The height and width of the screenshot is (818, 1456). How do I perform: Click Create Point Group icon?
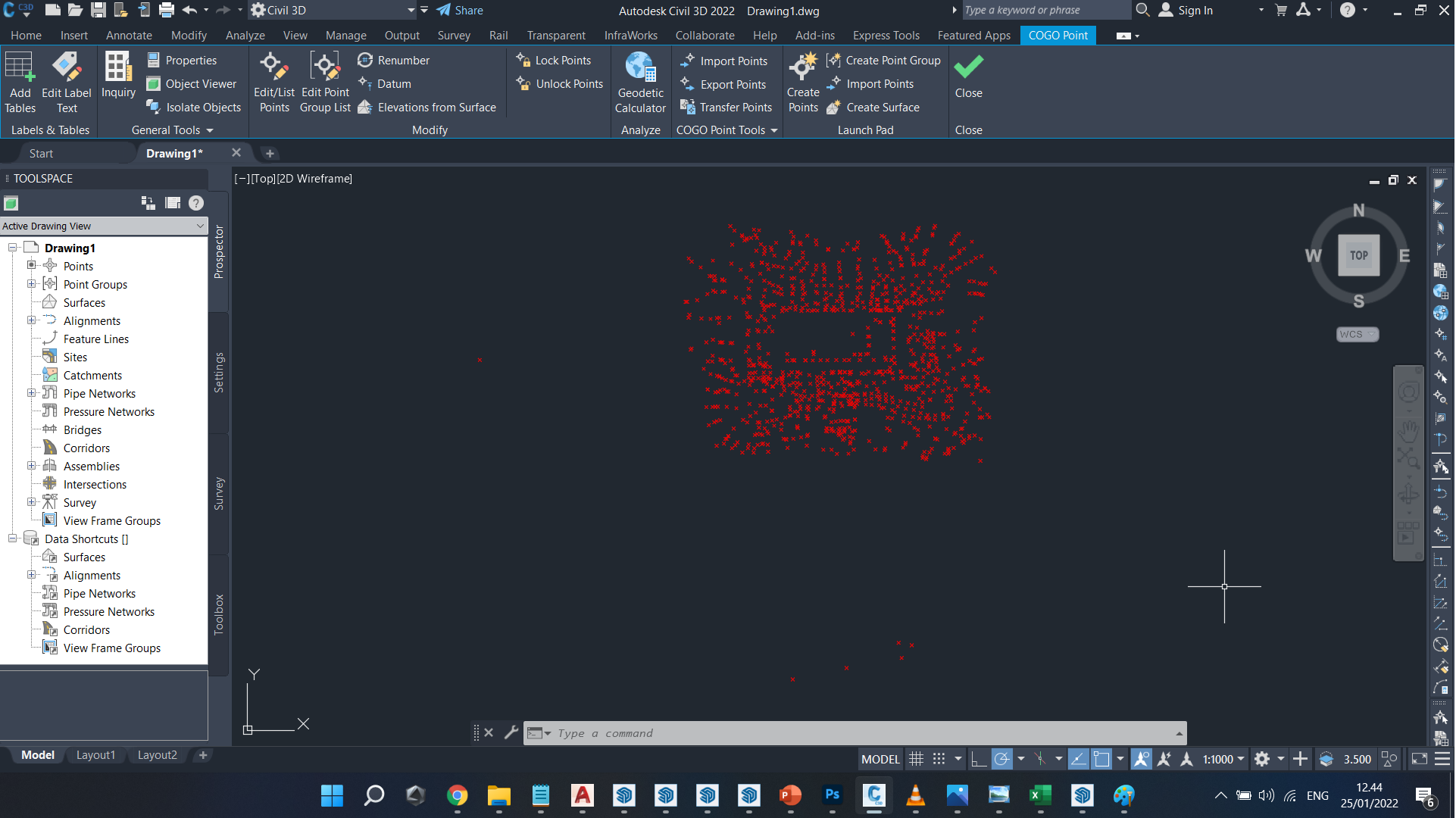click(833, 61)
